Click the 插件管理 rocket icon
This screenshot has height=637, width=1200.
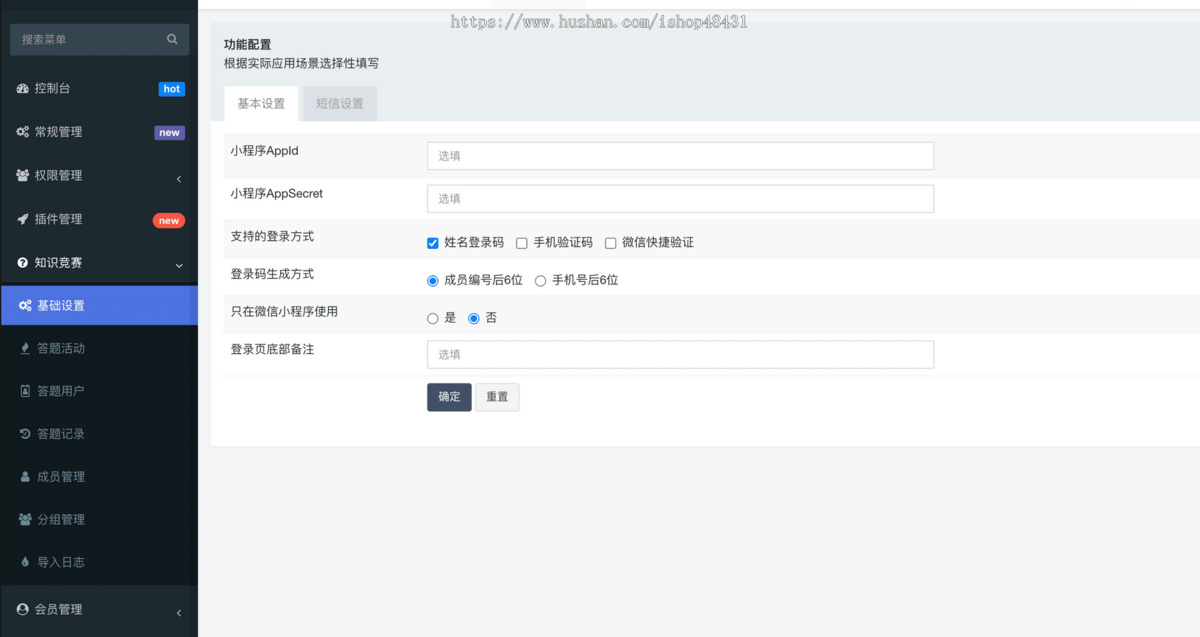click(x=23, y=219)
